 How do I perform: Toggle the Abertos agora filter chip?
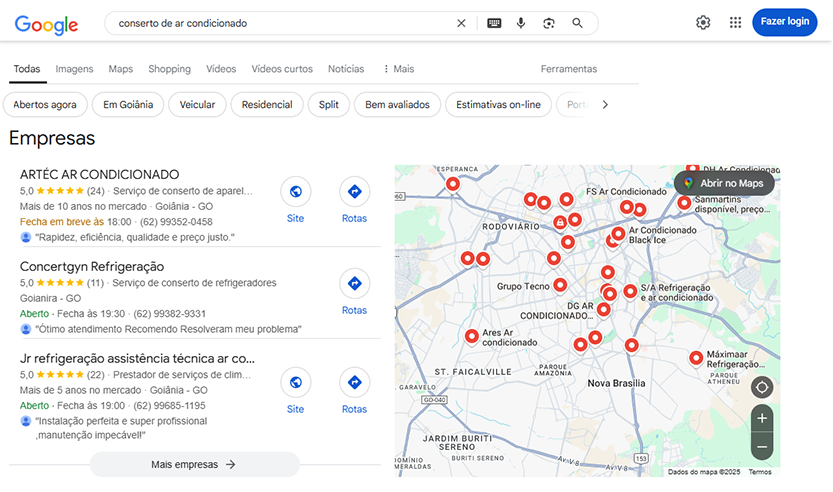click(45, 105)
